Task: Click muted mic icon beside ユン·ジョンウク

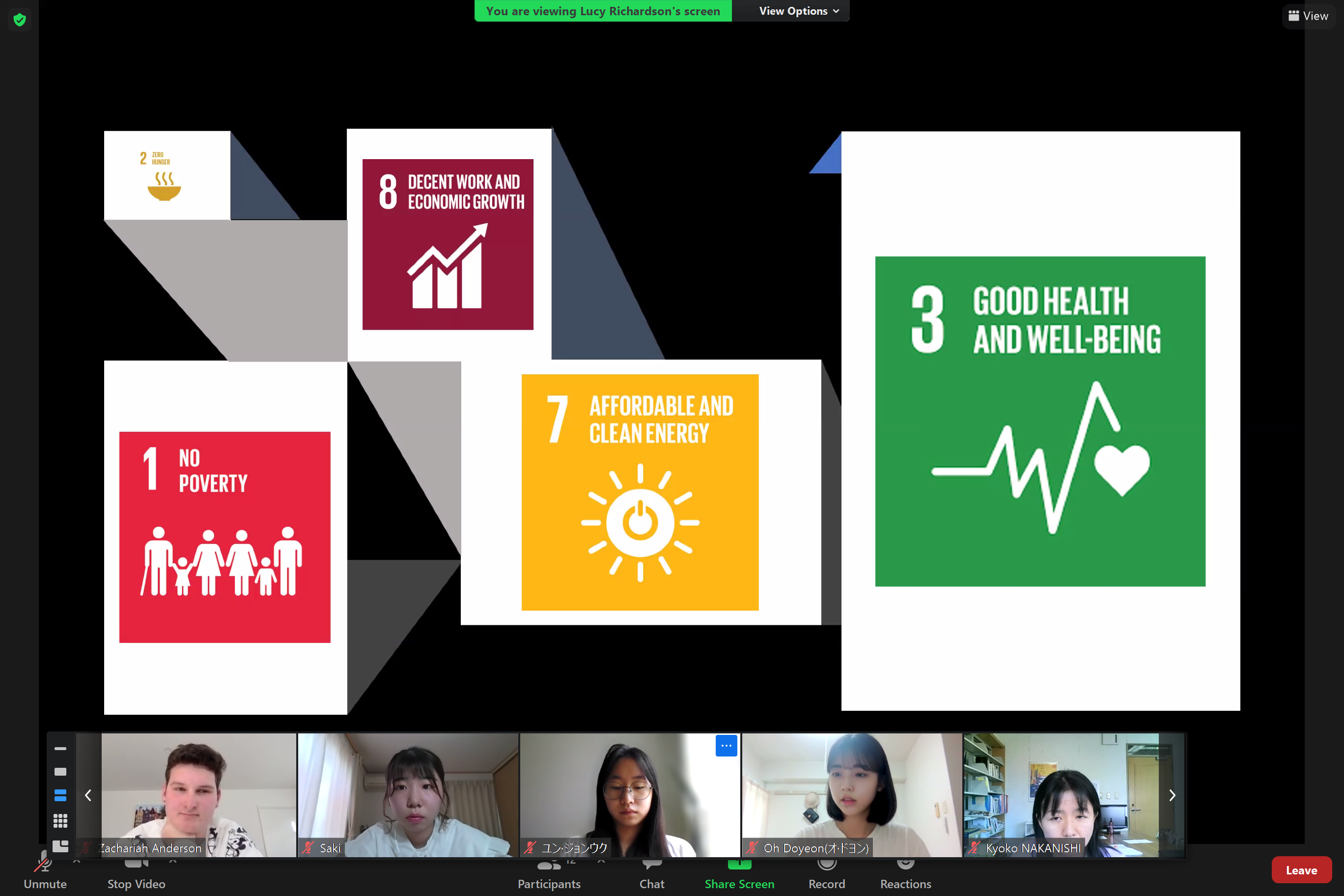Action: tap(531, 847)
